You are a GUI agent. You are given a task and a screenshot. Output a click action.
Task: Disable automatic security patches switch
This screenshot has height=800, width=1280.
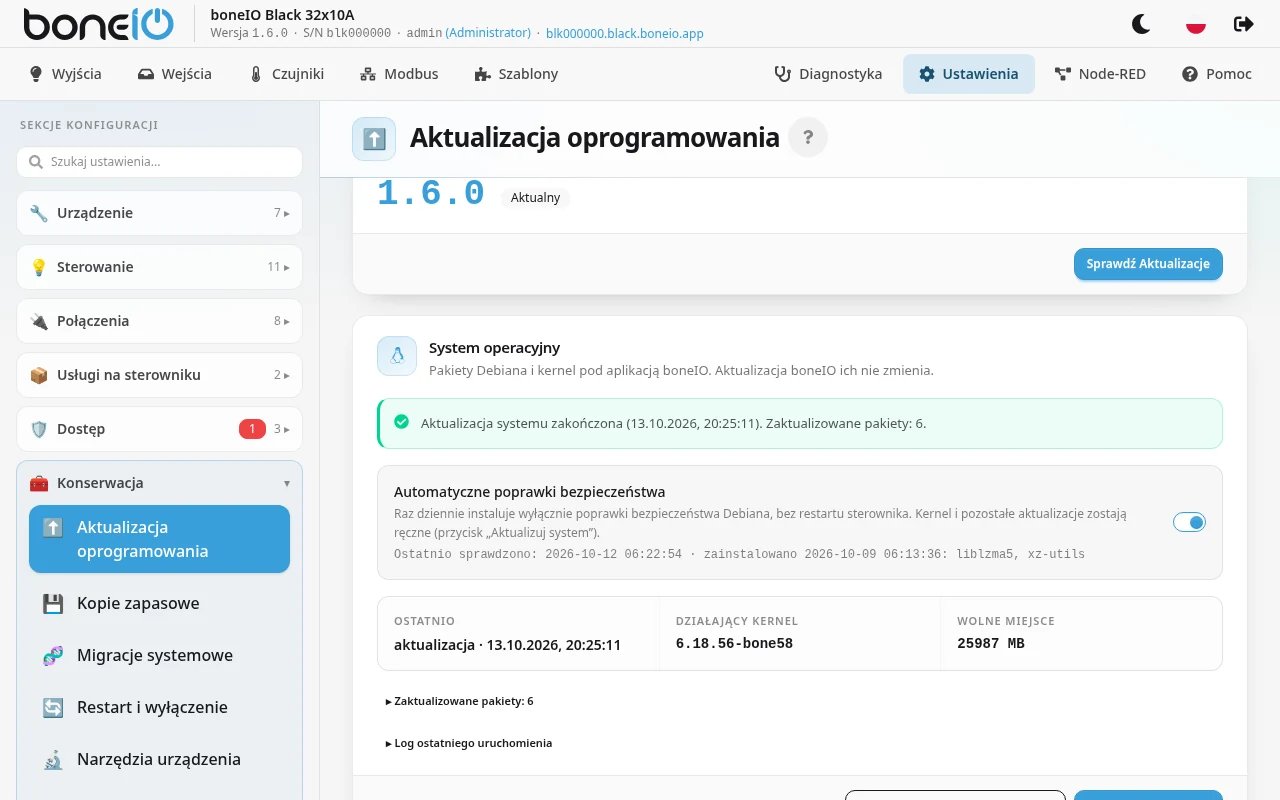click(1189, 522)
